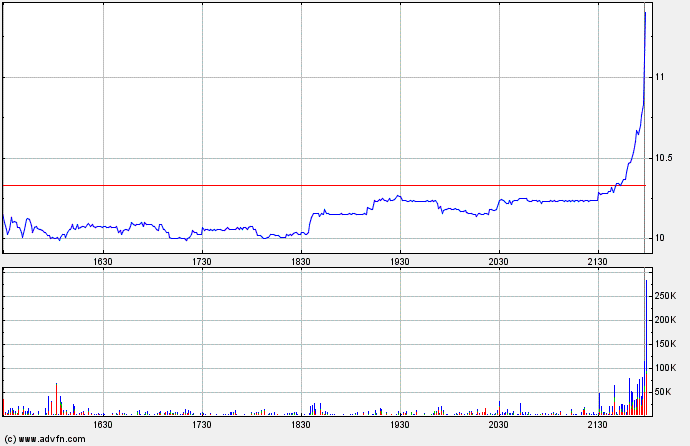Click the 2030 time label under the price chart
This screenshot has width=690, height=446.
pos(499,261)
